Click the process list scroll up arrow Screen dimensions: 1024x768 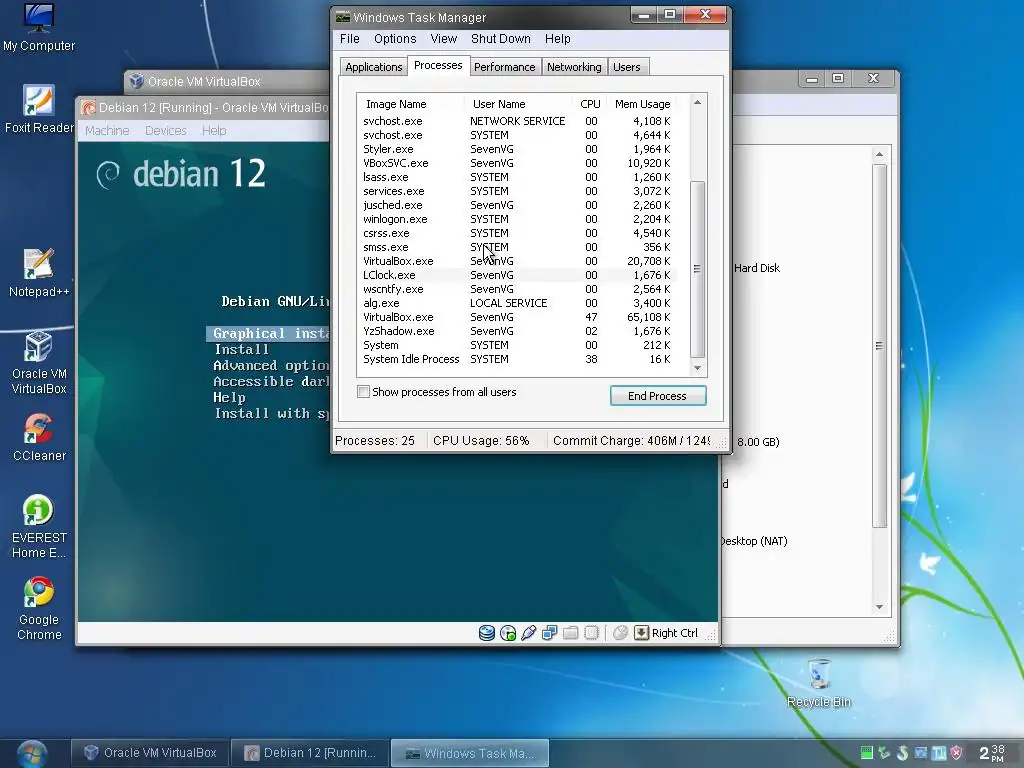pos(697,103)
